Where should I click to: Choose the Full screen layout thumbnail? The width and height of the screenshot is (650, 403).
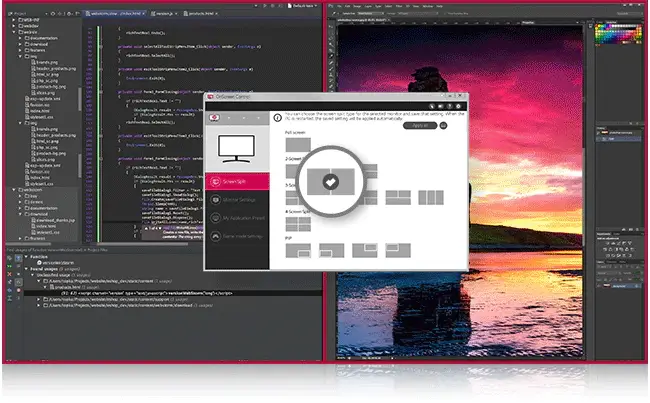[x=298, y=145]
